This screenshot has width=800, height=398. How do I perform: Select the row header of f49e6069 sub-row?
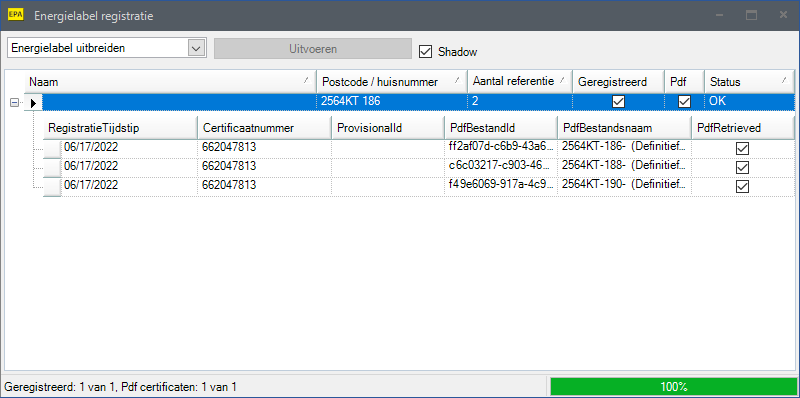52,187
